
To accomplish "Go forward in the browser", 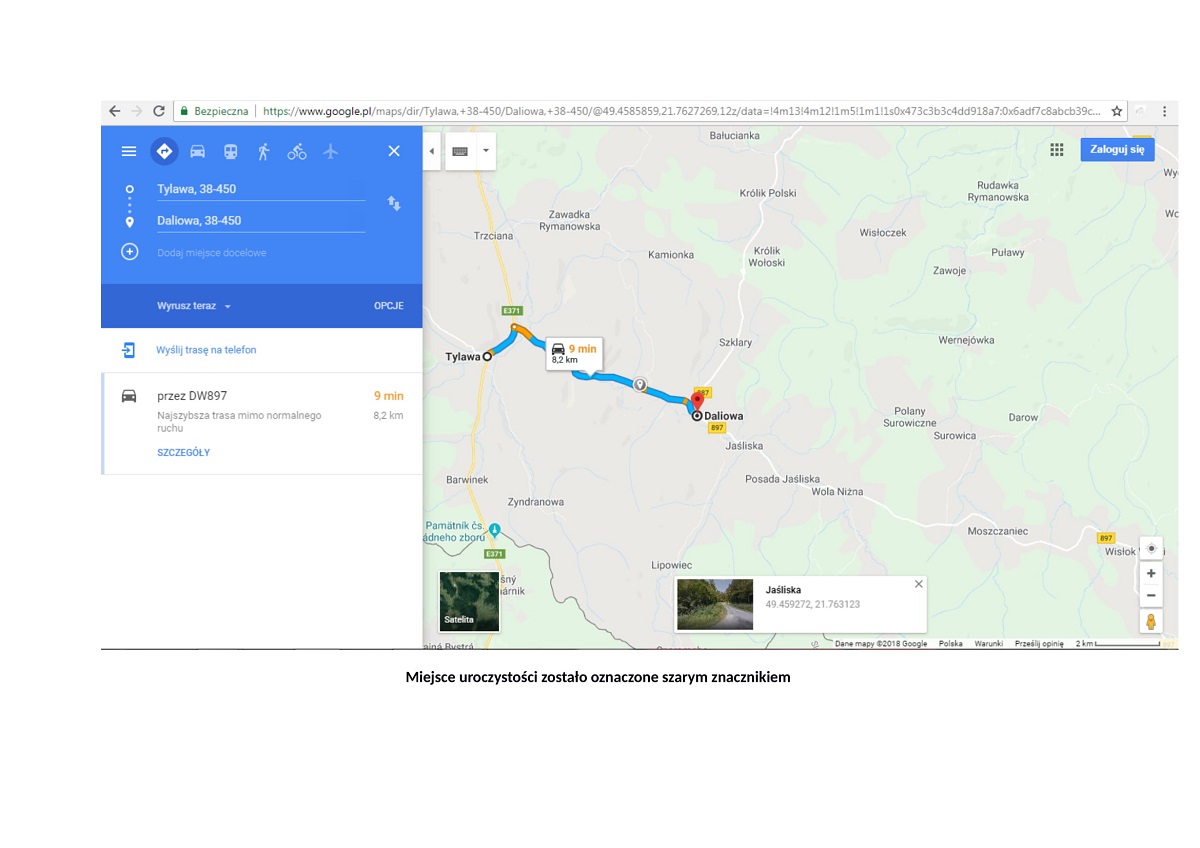I will coord(137,111).
